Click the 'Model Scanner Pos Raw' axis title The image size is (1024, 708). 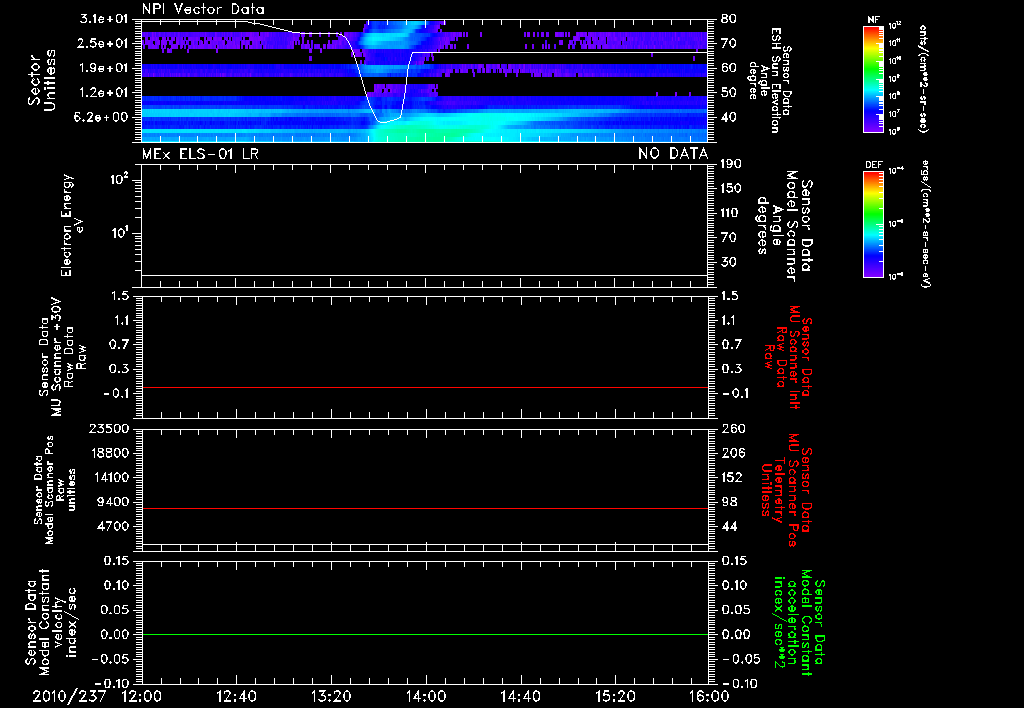click(x=55, y=490)
